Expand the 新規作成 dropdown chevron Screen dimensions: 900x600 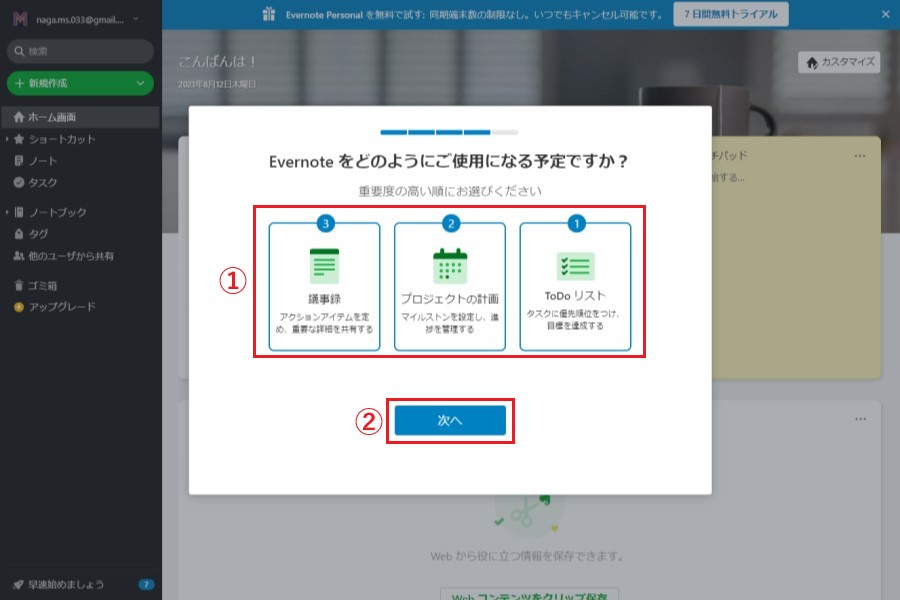tap(140, 83)
